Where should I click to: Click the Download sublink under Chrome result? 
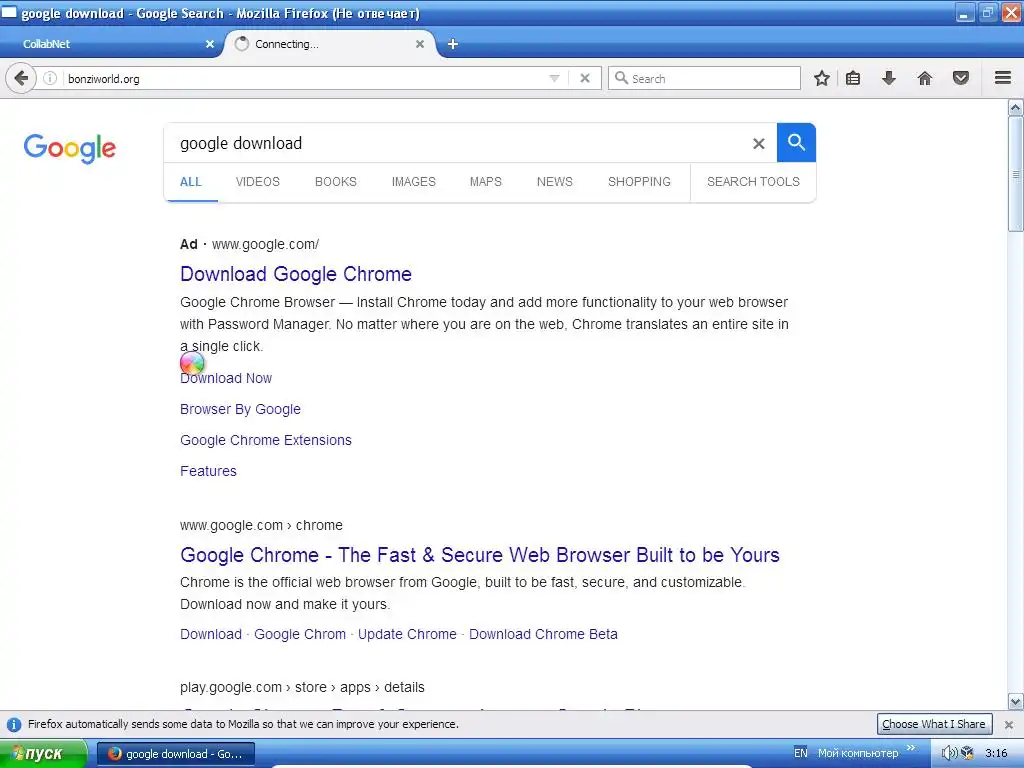click(x=211, y=634)
